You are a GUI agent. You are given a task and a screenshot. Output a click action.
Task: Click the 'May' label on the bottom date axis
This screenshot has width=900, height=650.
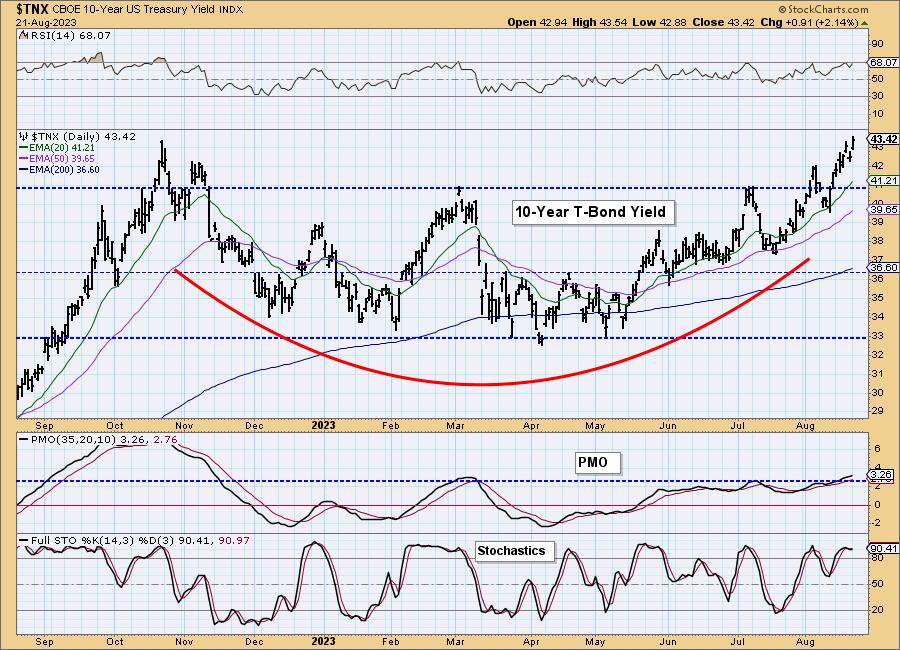(x=595, y=641)
